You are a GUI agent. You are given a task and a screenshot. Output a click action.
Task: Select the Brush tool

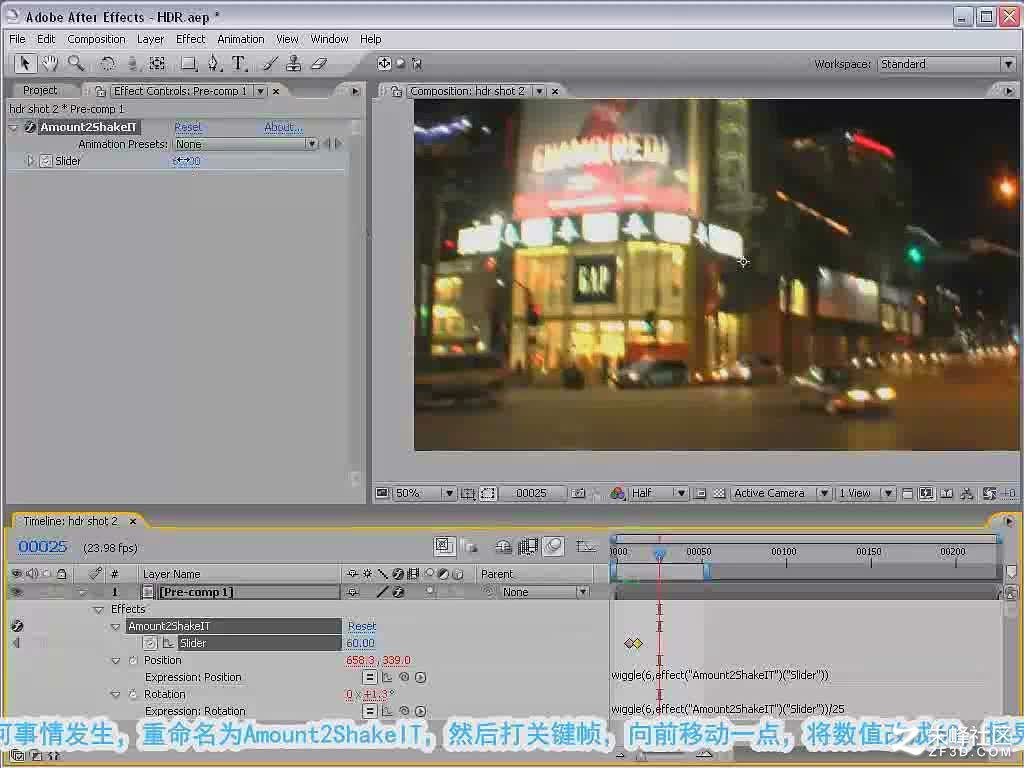point(270,63)
